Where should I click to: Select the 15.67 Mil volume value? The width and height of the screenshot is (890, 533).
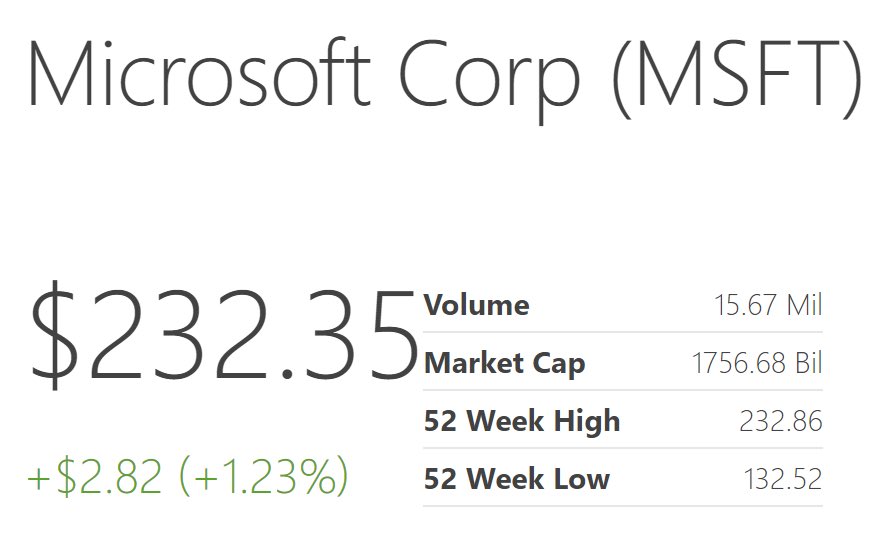pyautogui.click(x=768, y=305)
